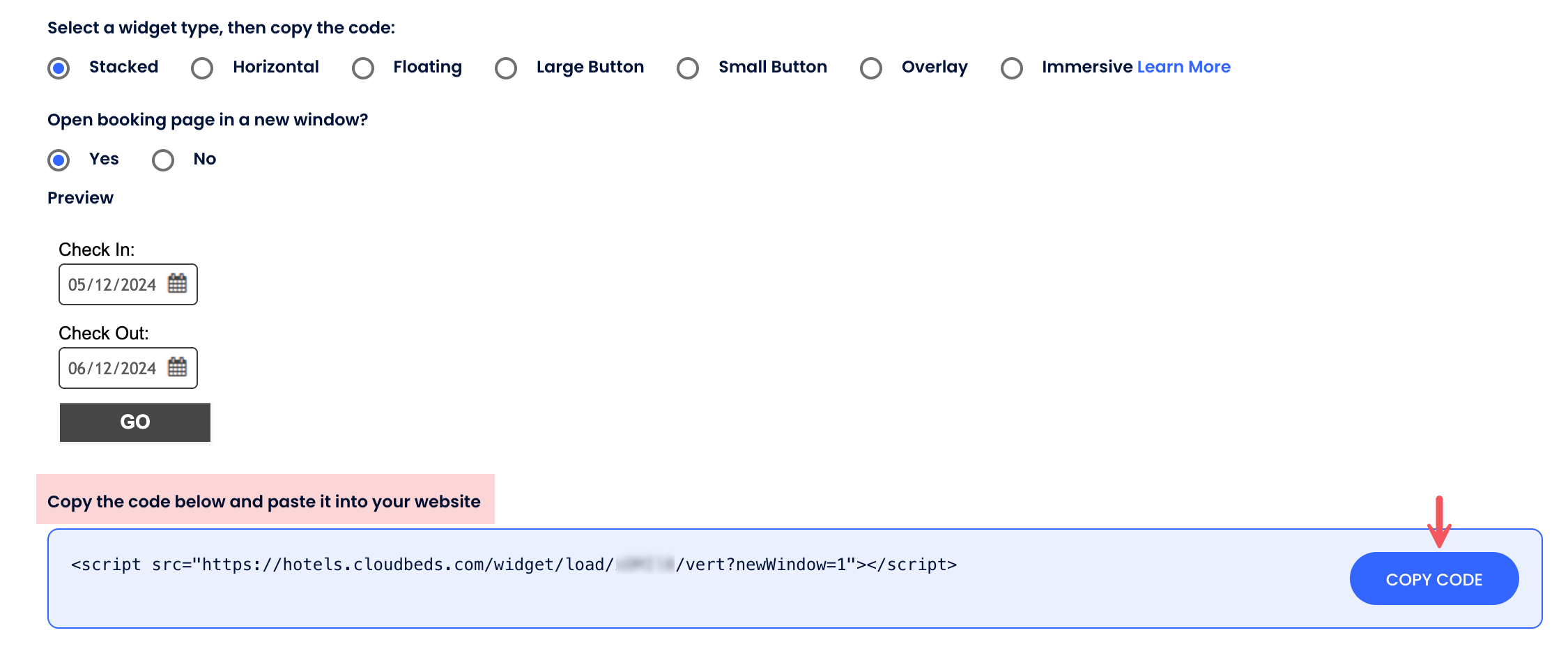Choose the Small Button widget type
This screenshot has width=1568, height=651.
688,68
